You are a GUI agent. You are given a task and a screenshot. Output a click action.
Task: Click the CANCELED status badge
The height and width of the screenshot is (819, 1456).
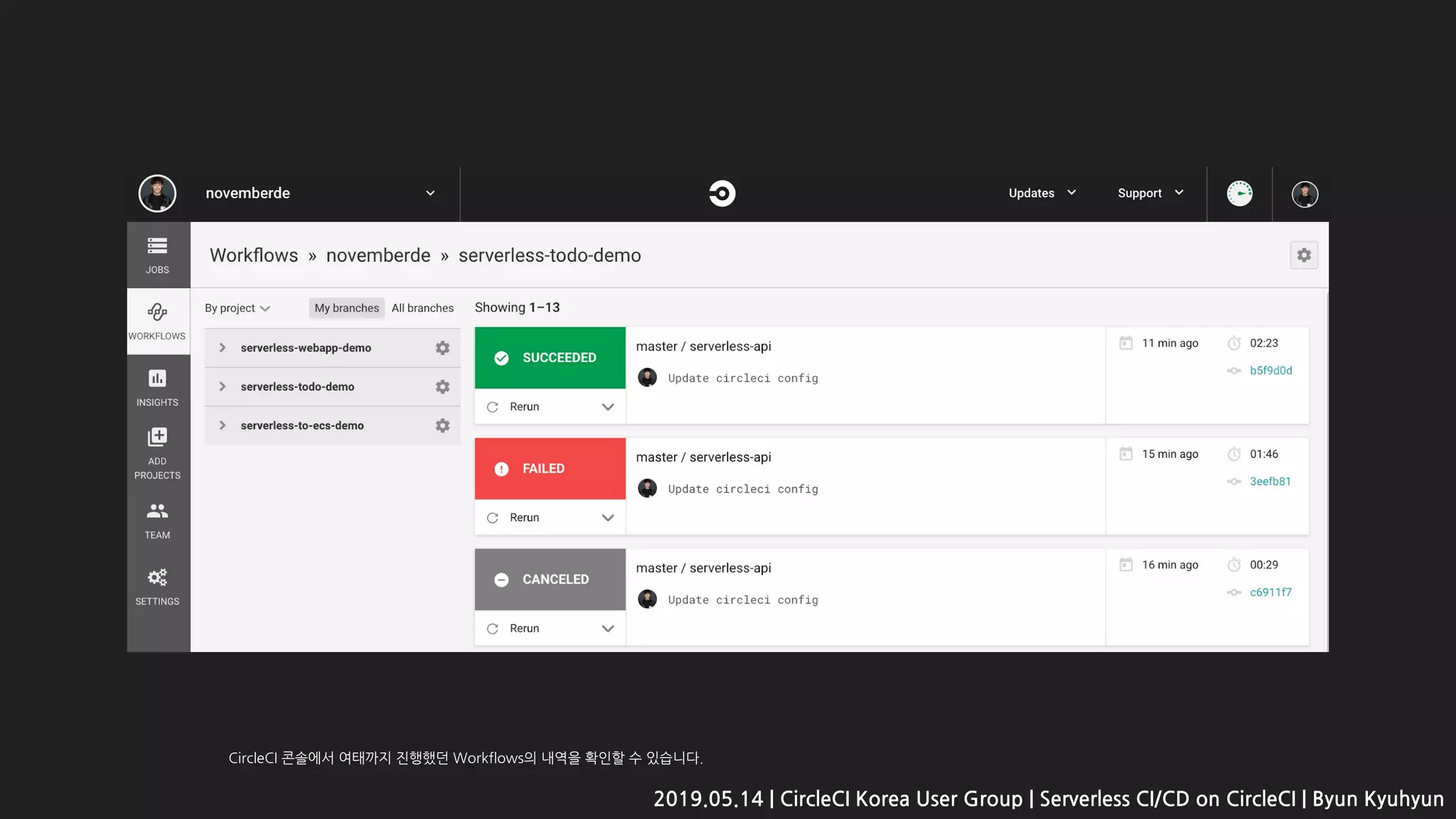tap(550, 579)
